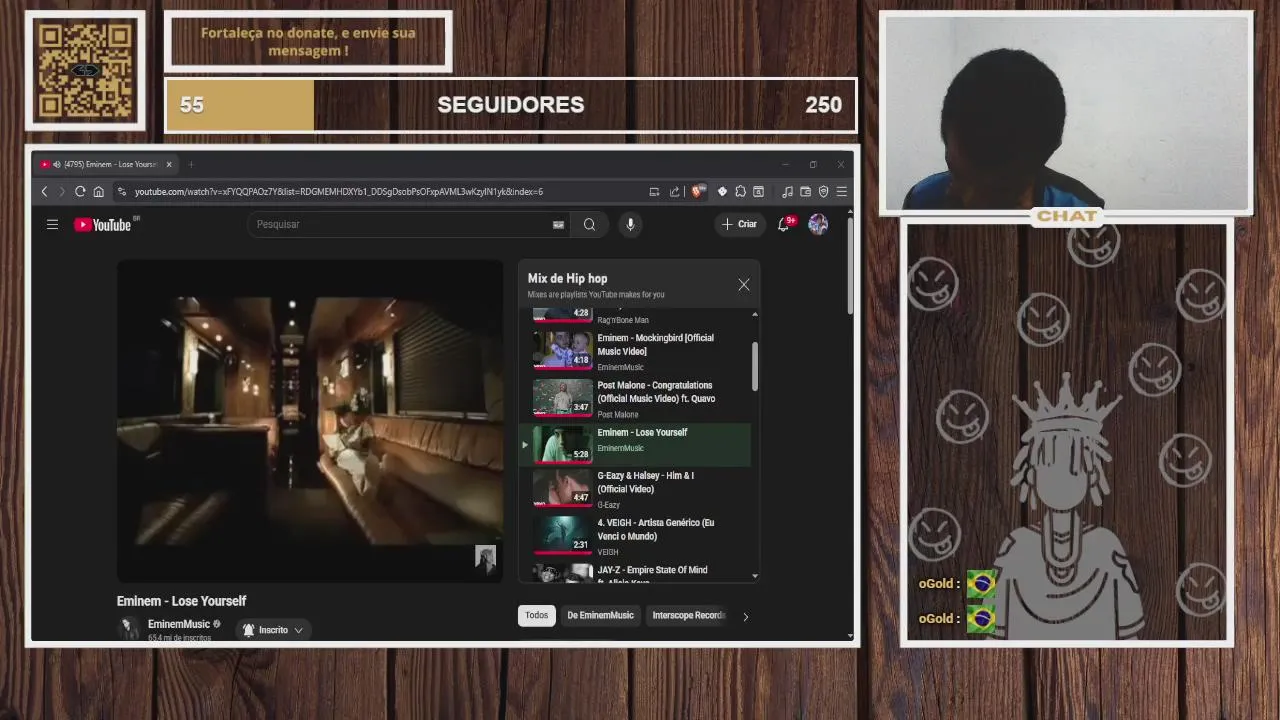Click inside the Pesquisar search field
1280x720 pixels.
(400, 225)
